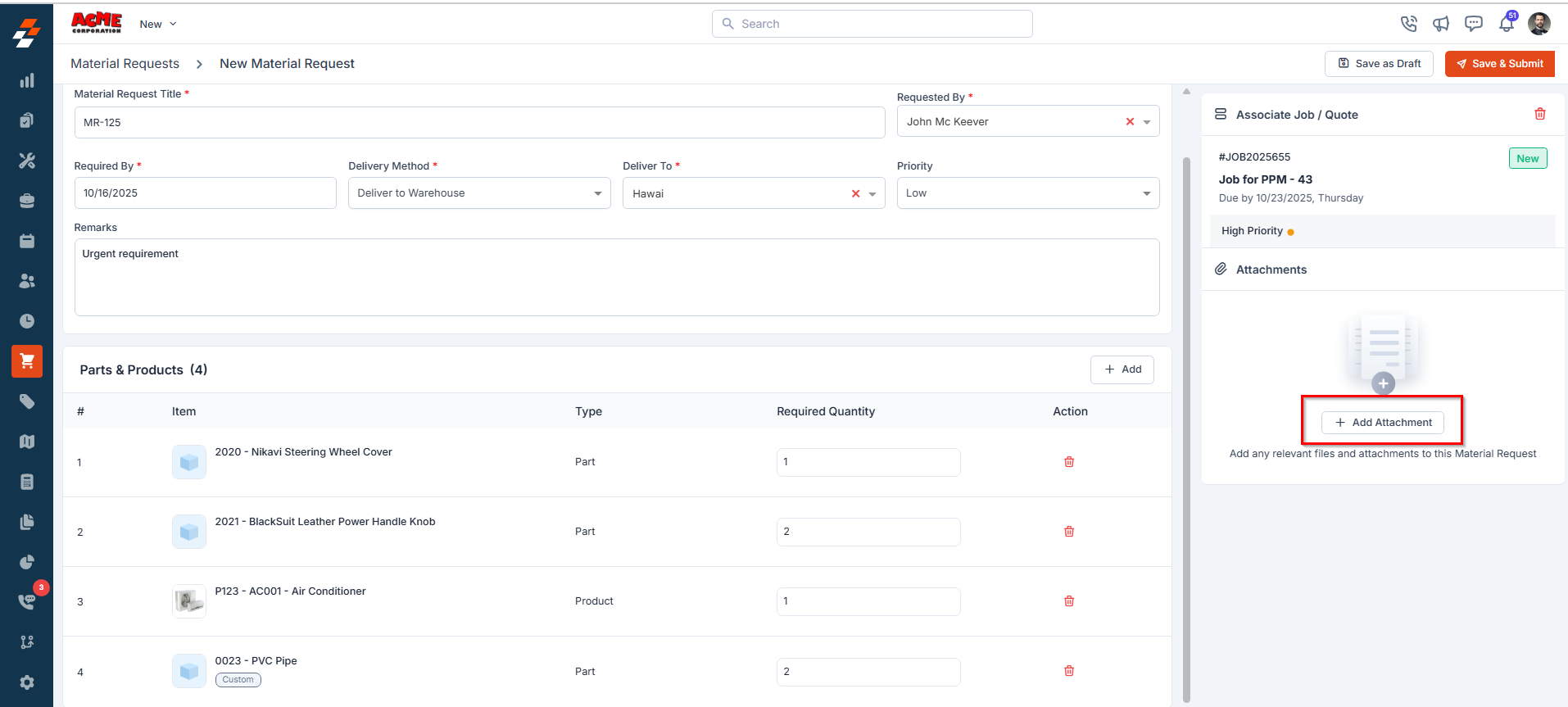Open the clock timesheet sidebar icon

click(27, 321)
